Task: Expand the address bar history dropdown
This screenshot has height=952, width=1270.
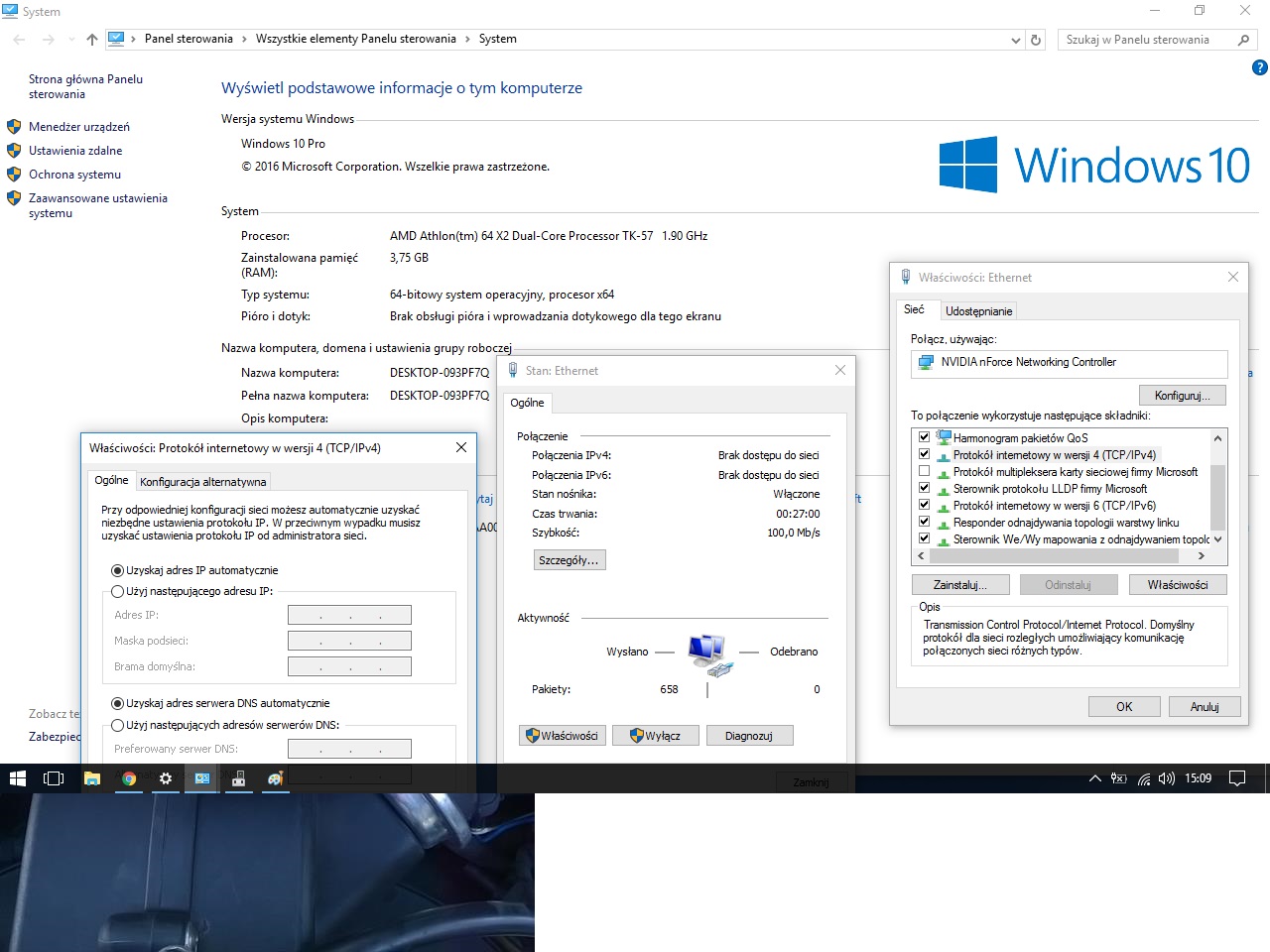Action: [1016, 41]
